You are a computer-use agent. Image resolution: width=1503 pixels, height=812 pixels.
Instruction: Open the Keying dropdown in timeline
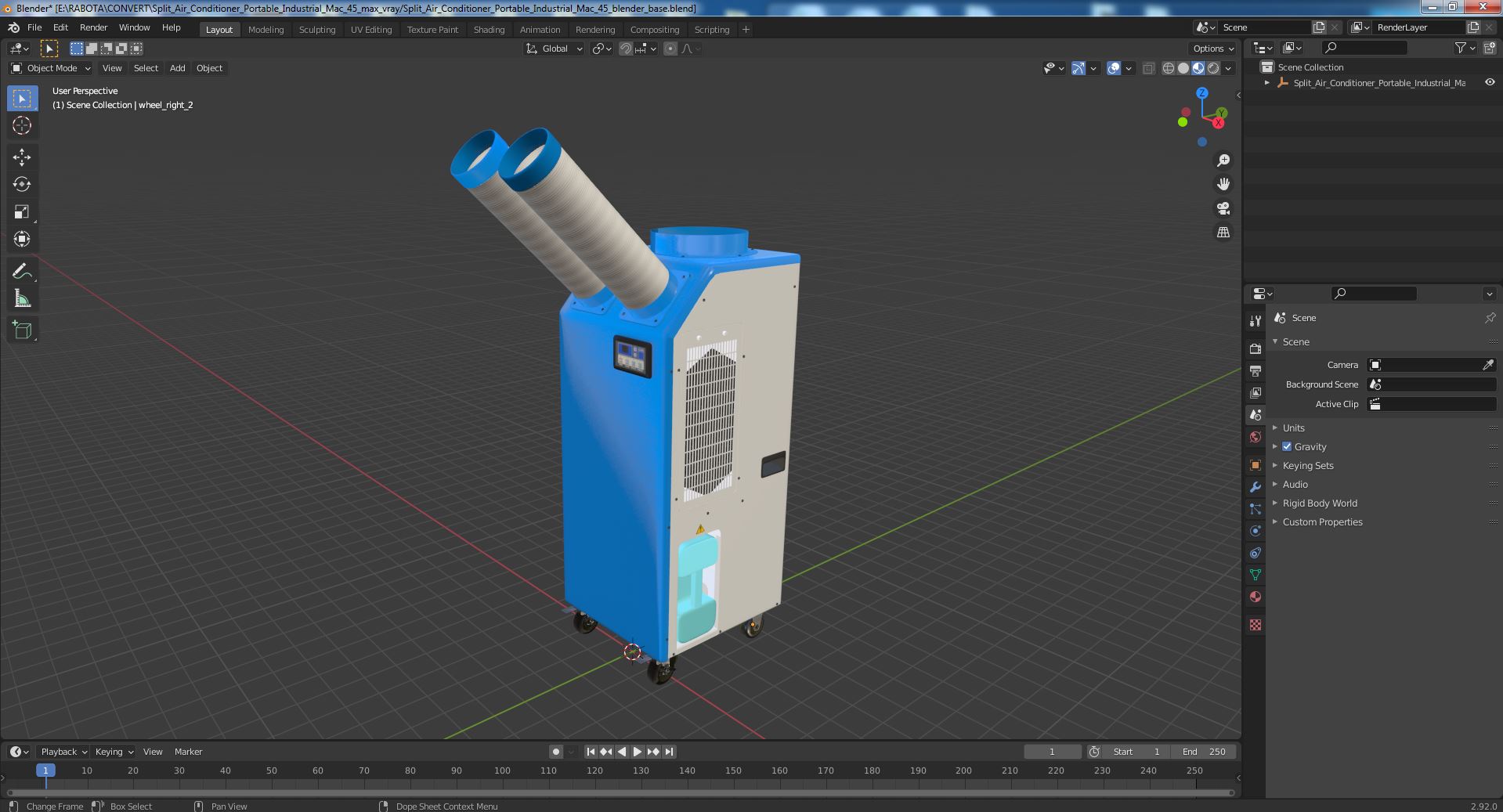114,752
